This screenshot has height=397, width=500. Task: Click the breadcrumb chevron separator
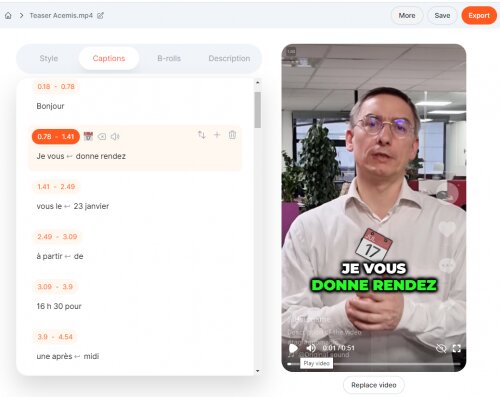(21, 15)
